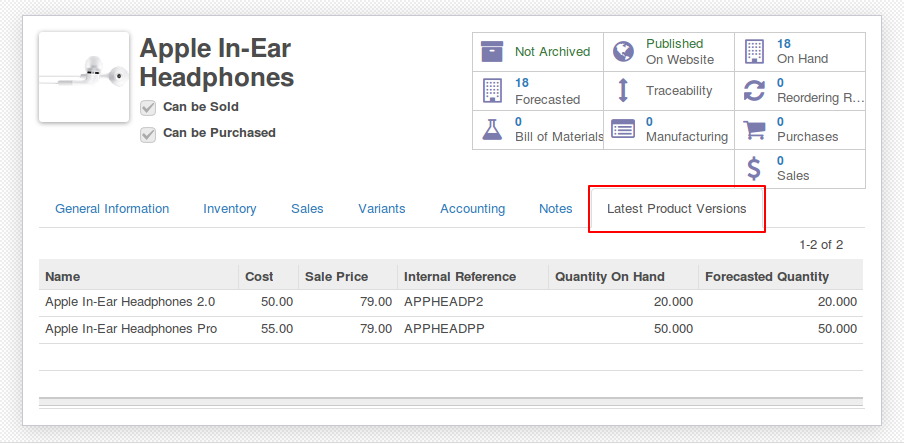Open the Accounting tab

(x=473, y=209)
